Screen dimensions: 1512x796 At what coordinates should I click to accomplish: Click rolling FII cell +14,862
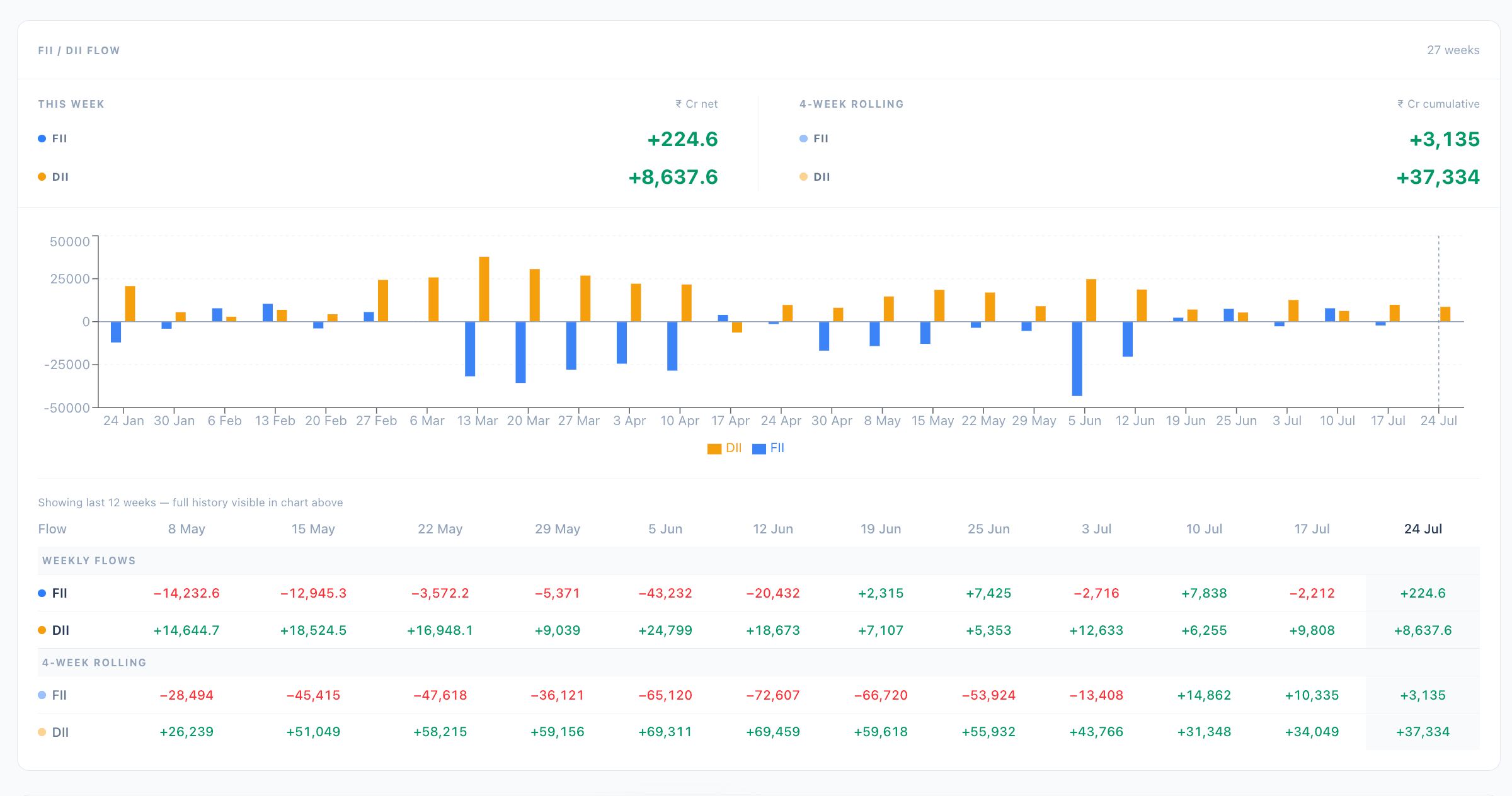1204,695
